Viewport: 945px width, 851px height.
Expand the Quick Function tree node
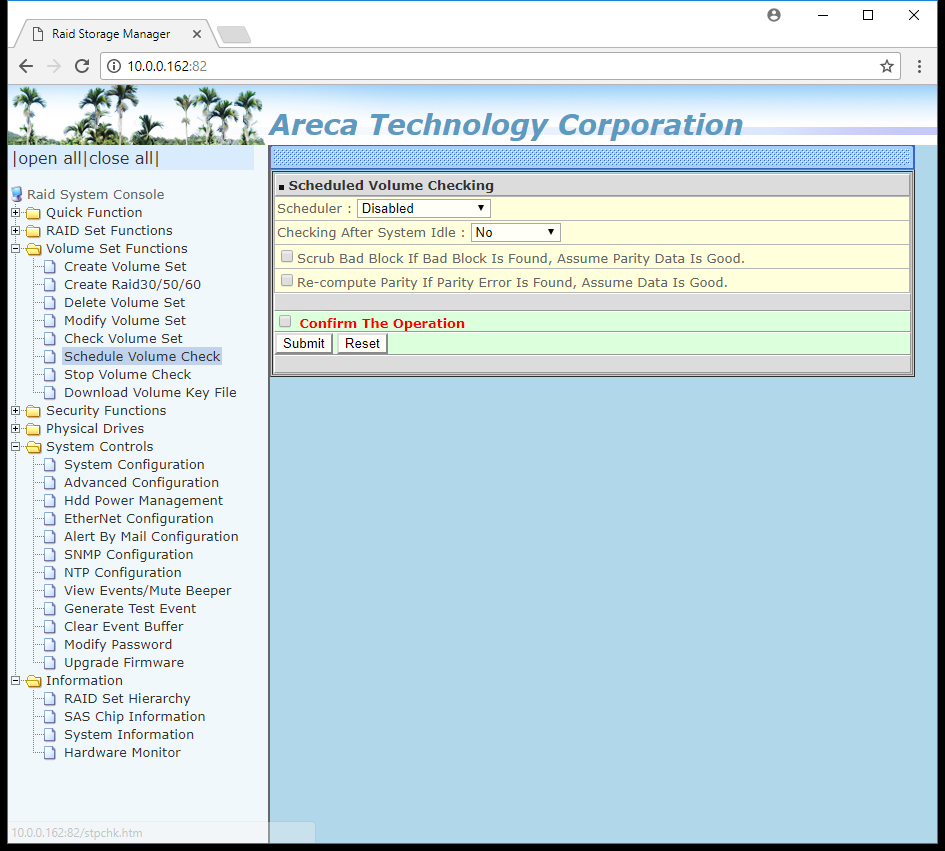coord(16,213)
